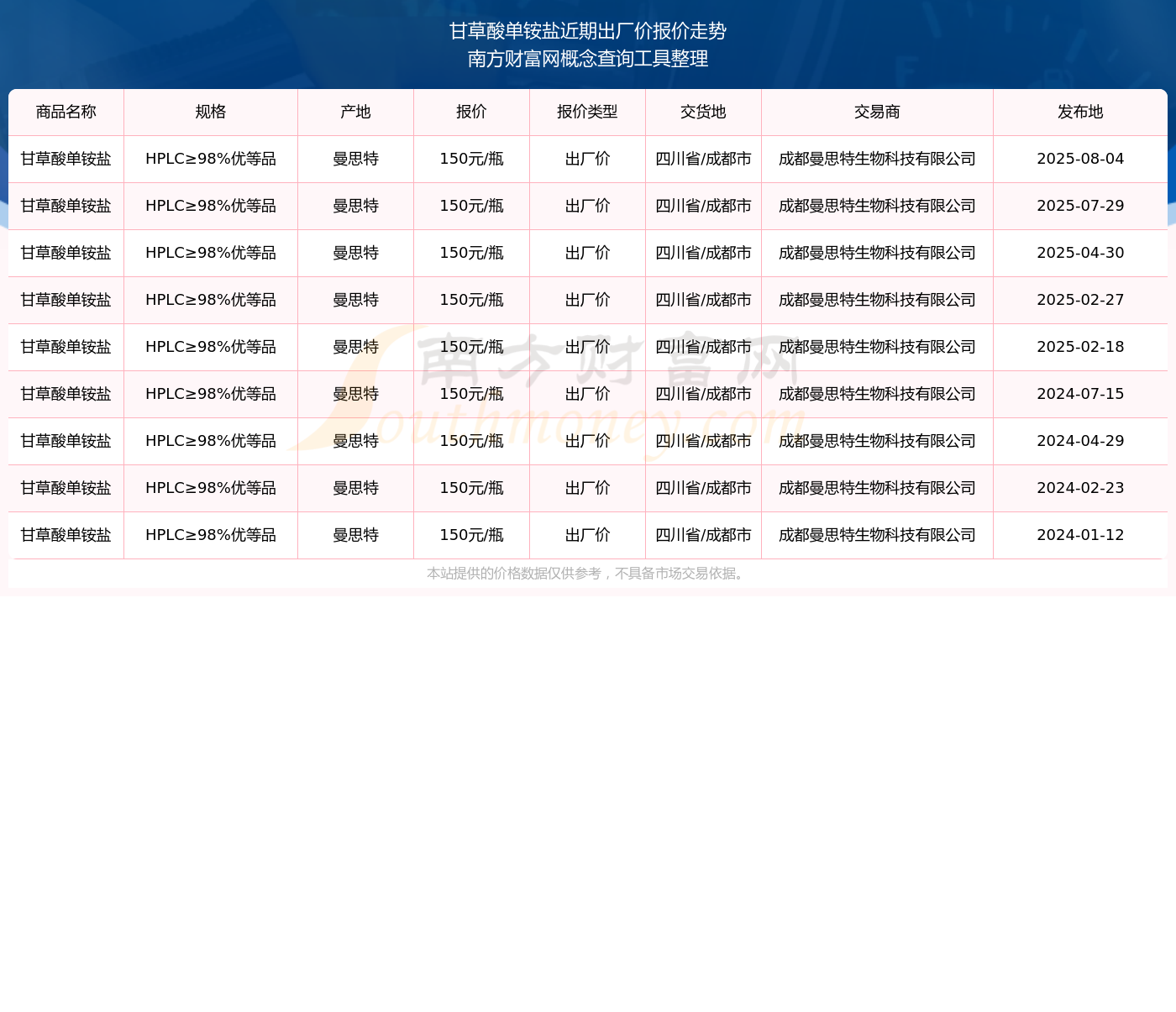Viewport: 1176px width, 1012px height.
Task: Click the title 甘草酸单铵盐近期出厂价报价走势
Action: pos(588,31)
